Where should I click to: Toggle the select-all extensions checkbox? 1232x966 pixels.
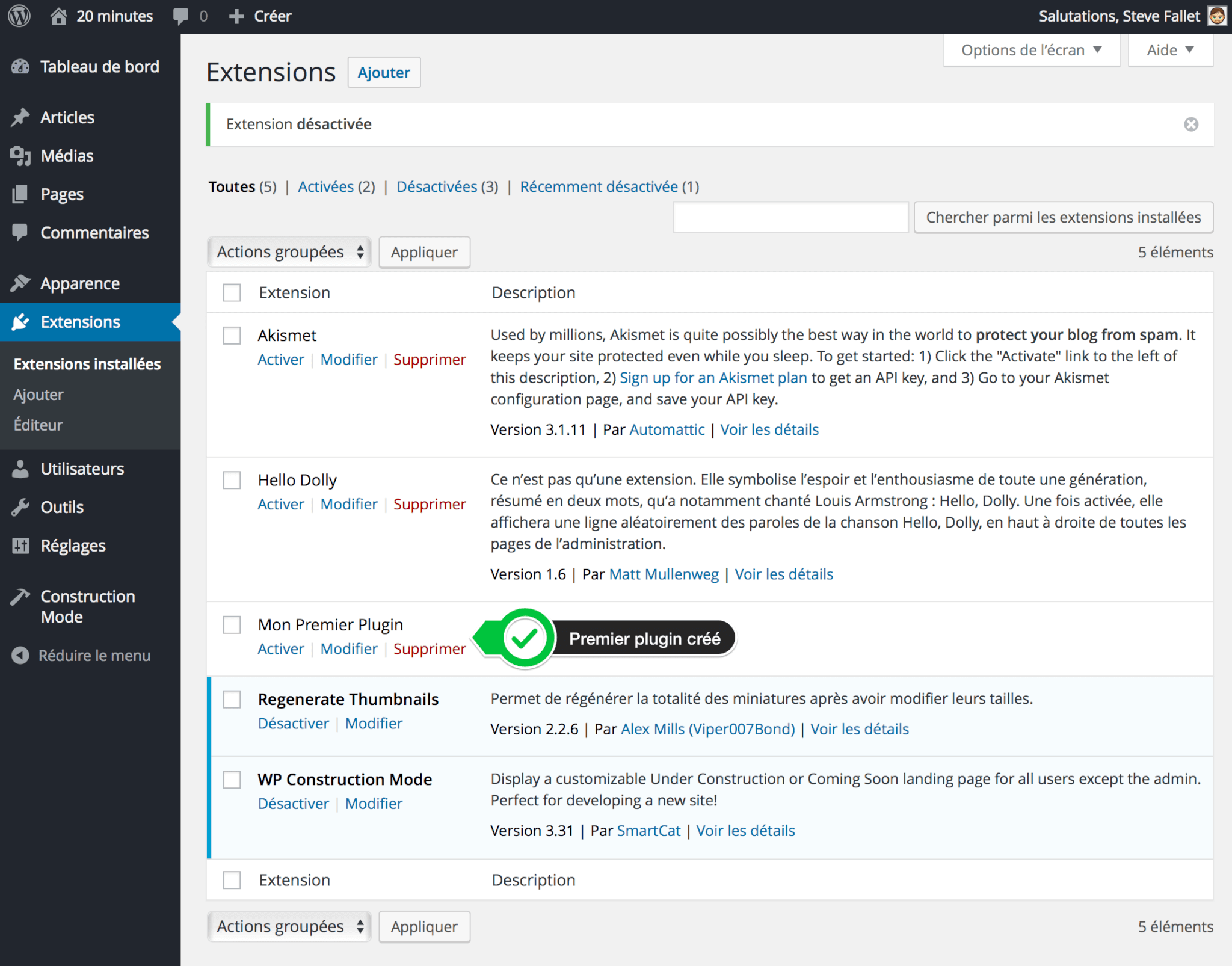point(232,292)
